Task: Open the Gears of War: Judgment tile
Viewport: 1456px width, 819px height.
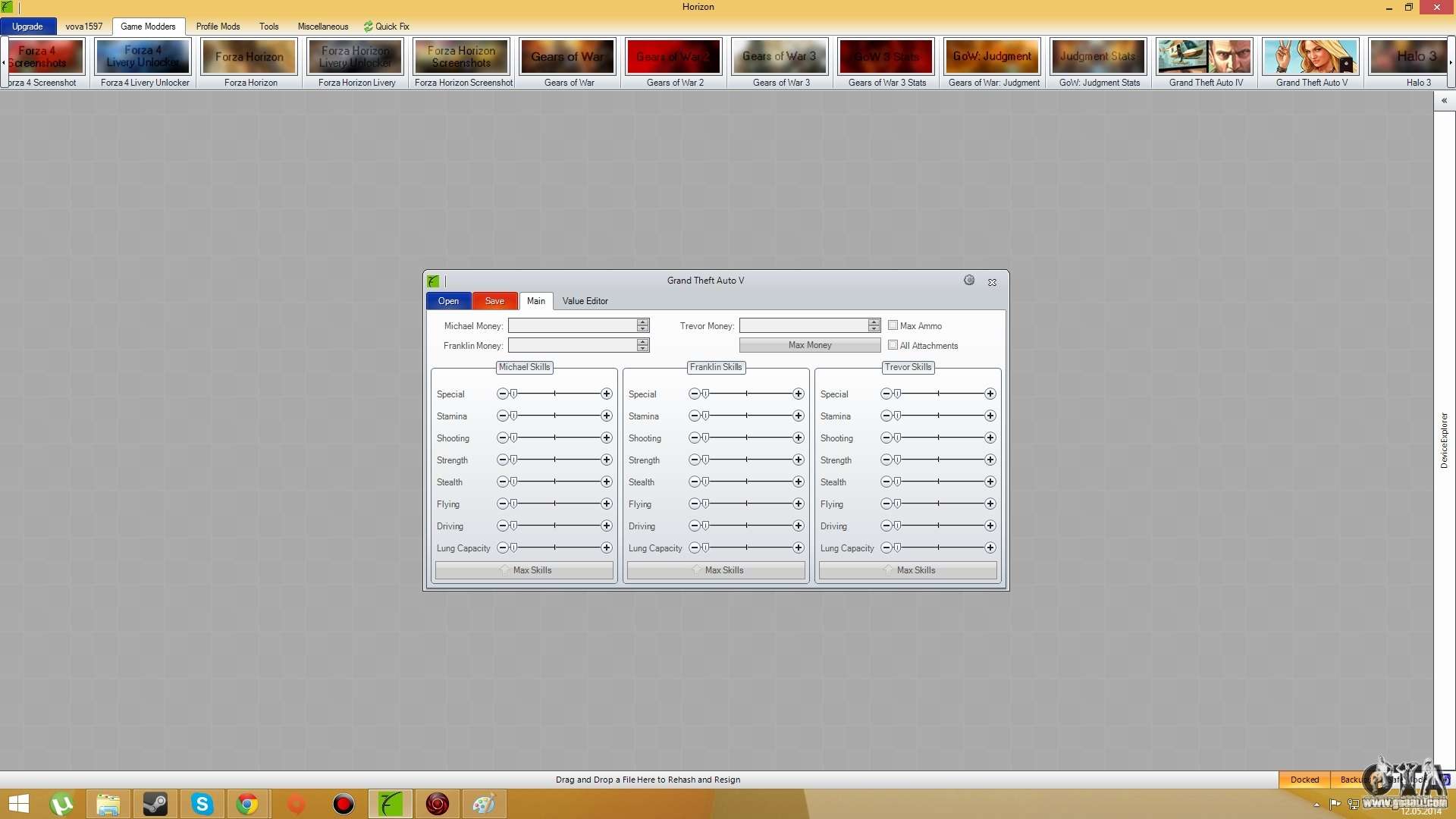Action: tap(993, 63)
